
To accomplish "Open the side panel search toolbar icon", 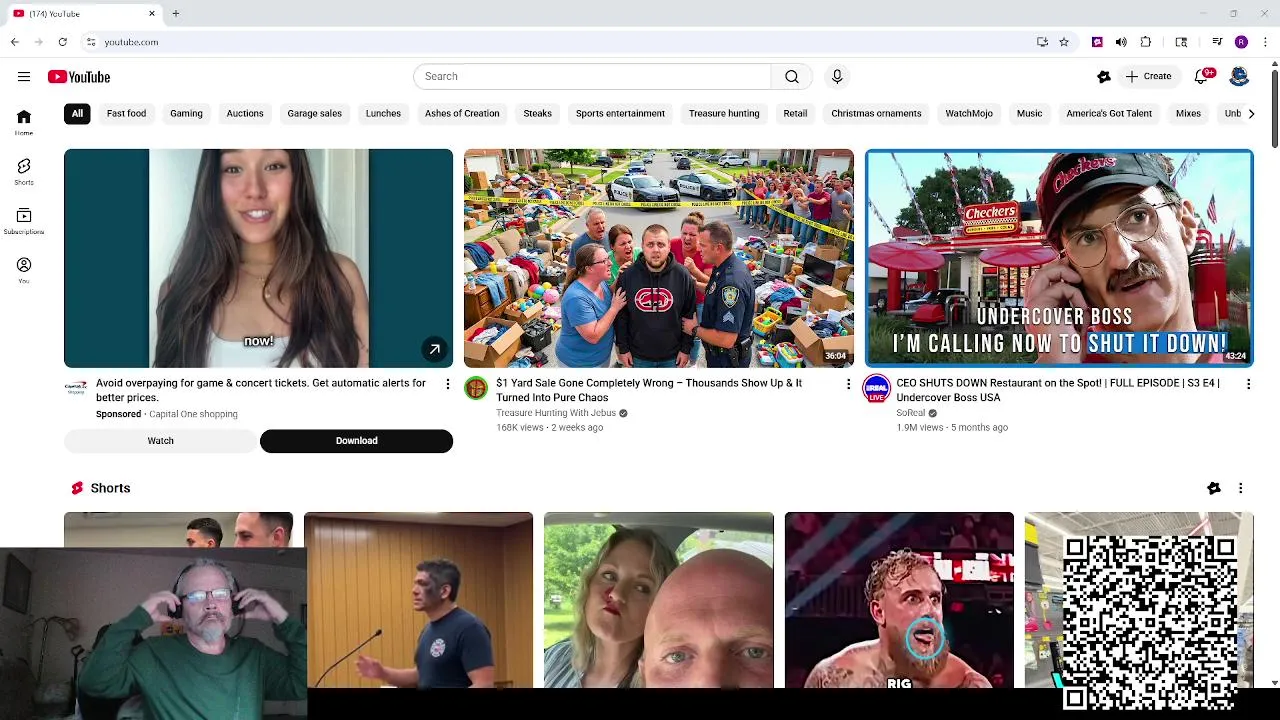I will coord(1181,42).
